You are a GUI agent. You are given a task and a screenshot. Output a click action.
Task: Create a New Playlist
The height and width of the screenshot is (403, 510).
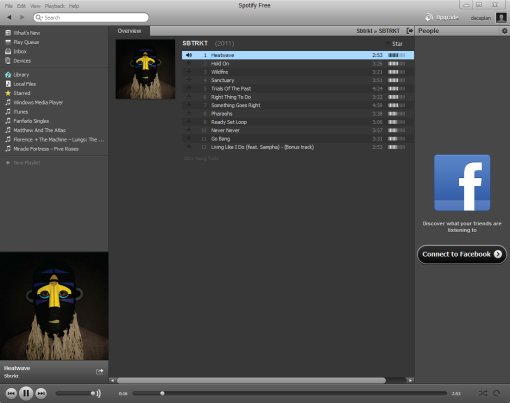[23, 163]
